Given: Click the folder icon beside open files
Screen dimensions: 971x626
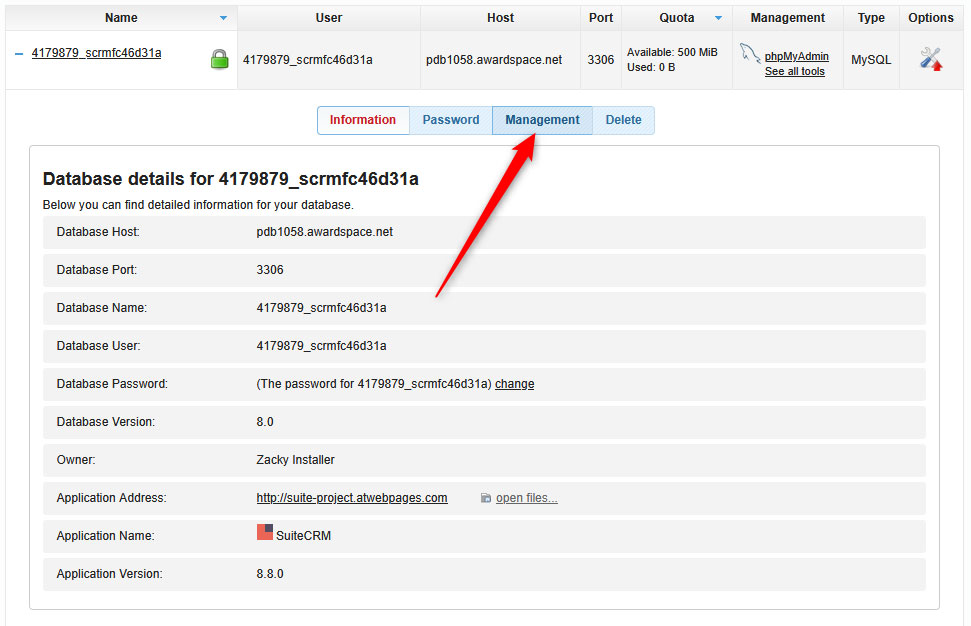Looking at the screenshot, I should tap(486, 498).
